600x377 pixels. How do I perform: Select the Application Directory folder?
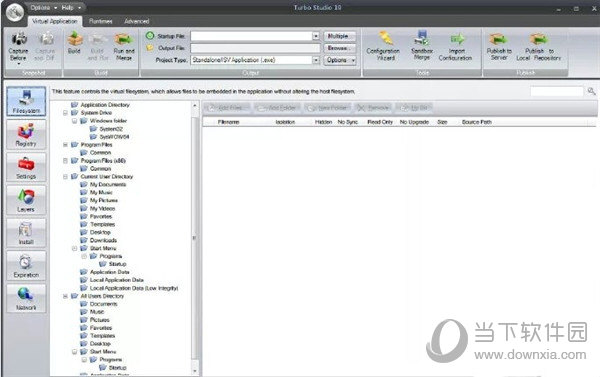pos(101,105)
